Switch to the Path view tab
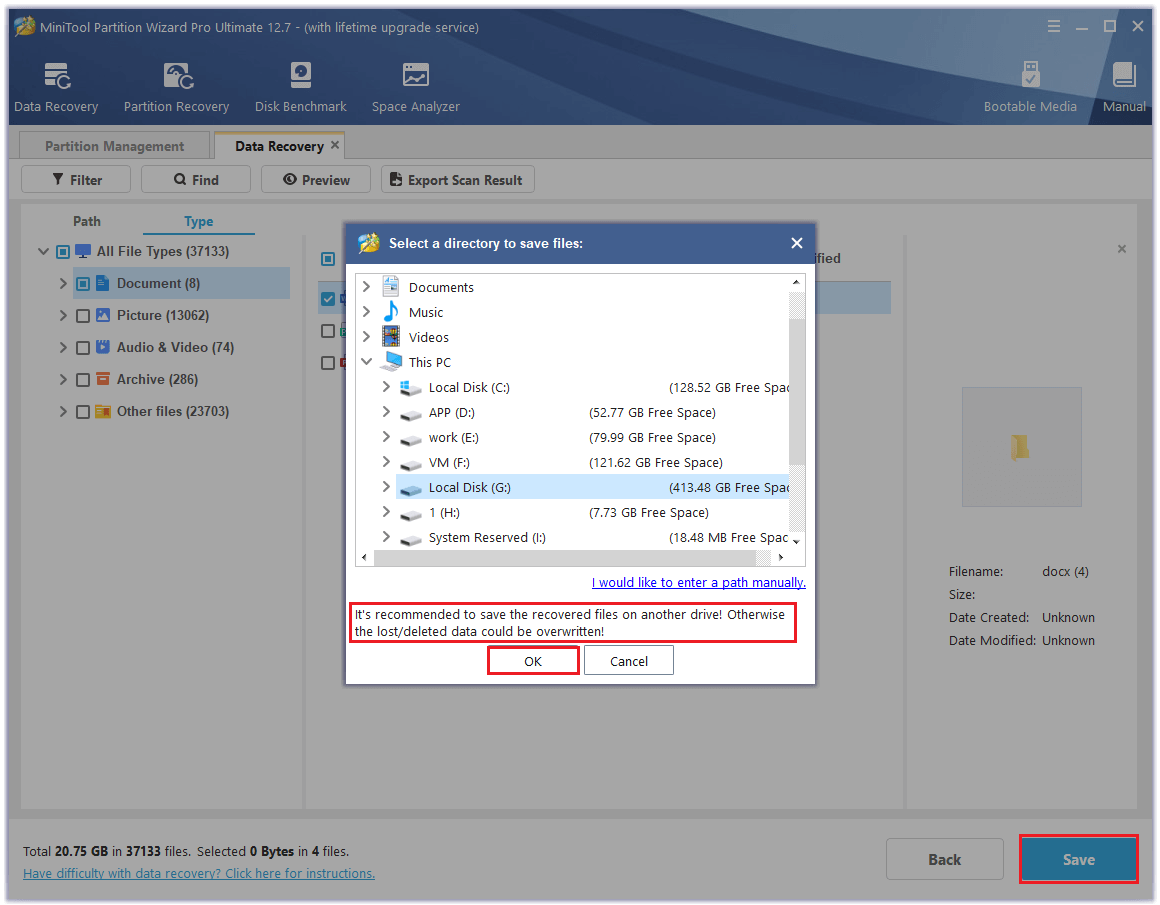The width and height of the screenshot is (1160, 905). pos(87,221)
